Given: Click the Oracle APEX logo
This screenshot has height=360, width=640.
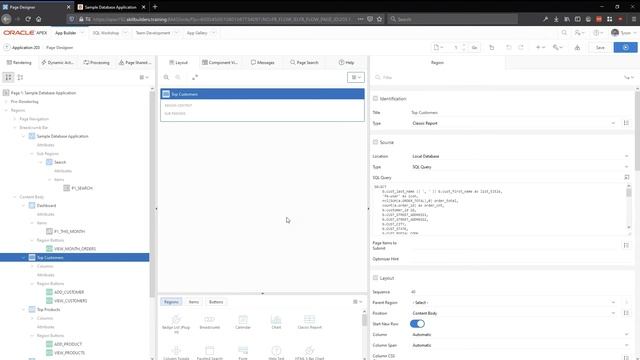Looking at the screenshot, I should pos(25,33).
